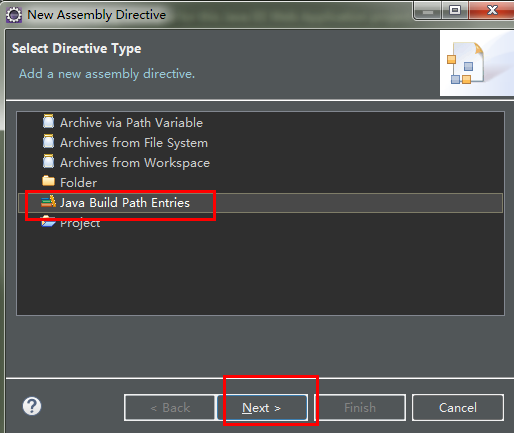Maximize the New Assembly Directive window
The width and height of the screenshot is (514, 433).
pyautogui.click(x=455, y=11)
